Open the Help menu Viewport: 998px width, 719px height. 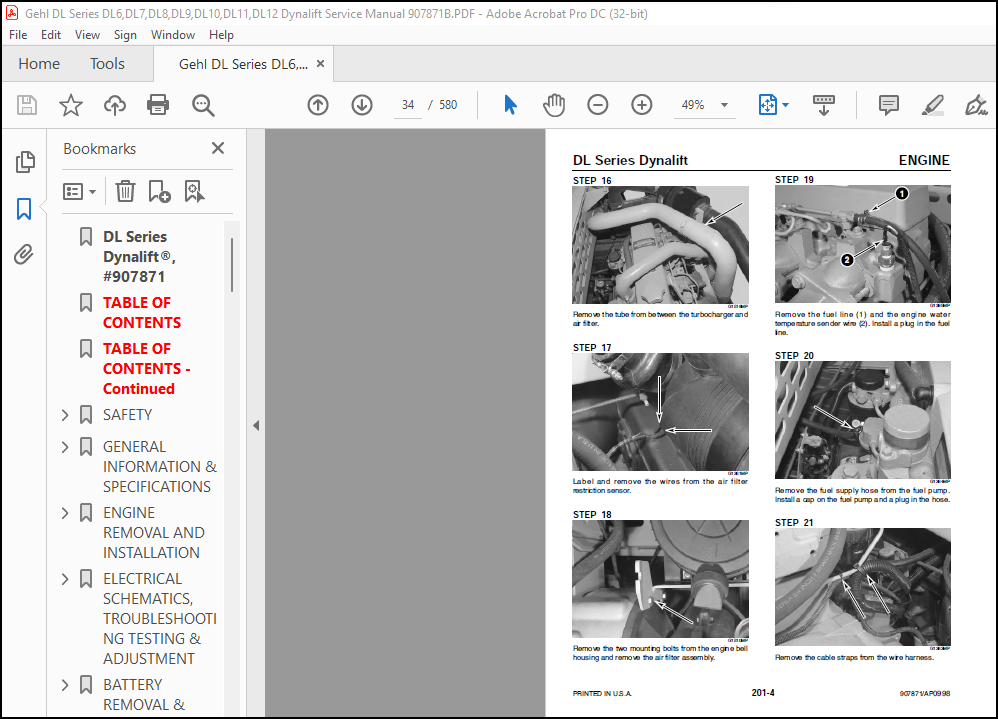221,35
